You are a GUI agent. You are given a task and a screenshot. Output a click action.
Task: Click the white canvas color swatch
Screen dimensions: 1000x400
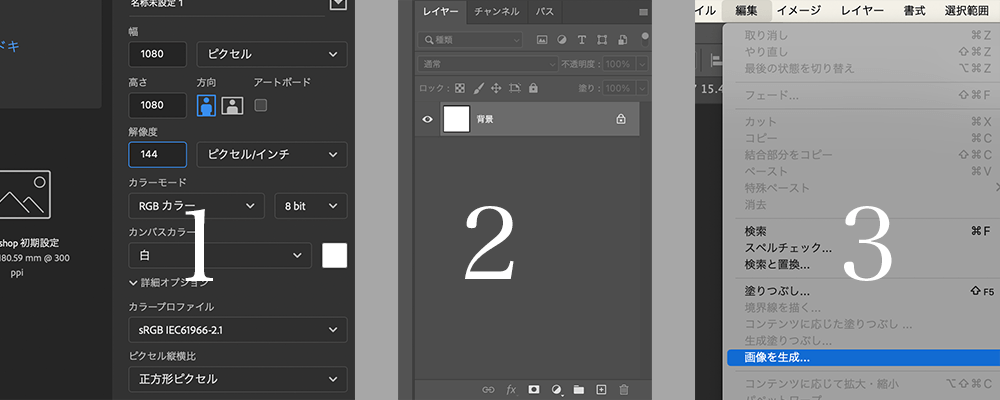(334, 255)
